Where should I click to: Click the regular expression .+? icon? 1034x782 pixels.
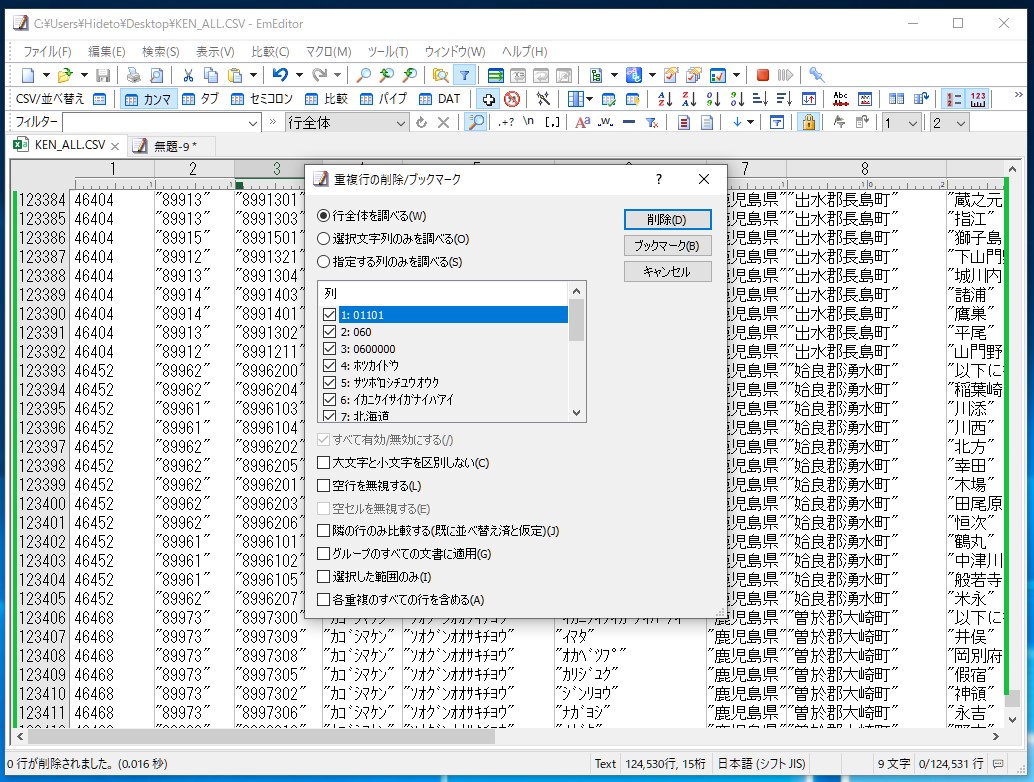tap(506, 123)
